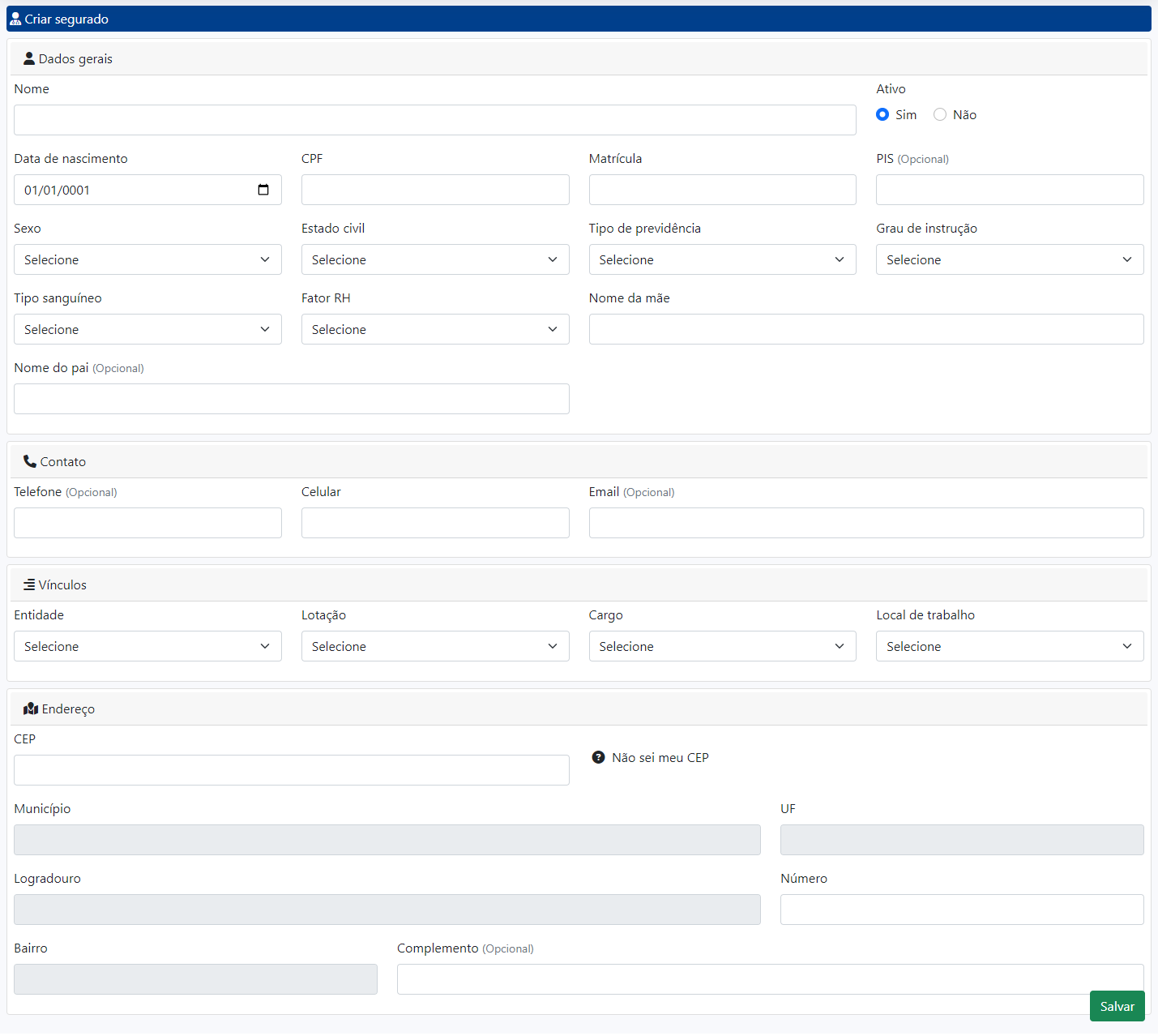This screenshot has width=1158, height=1036.
Task: Focus the PIS input field
Action: pyautogui.click(x=1010, y=190)
